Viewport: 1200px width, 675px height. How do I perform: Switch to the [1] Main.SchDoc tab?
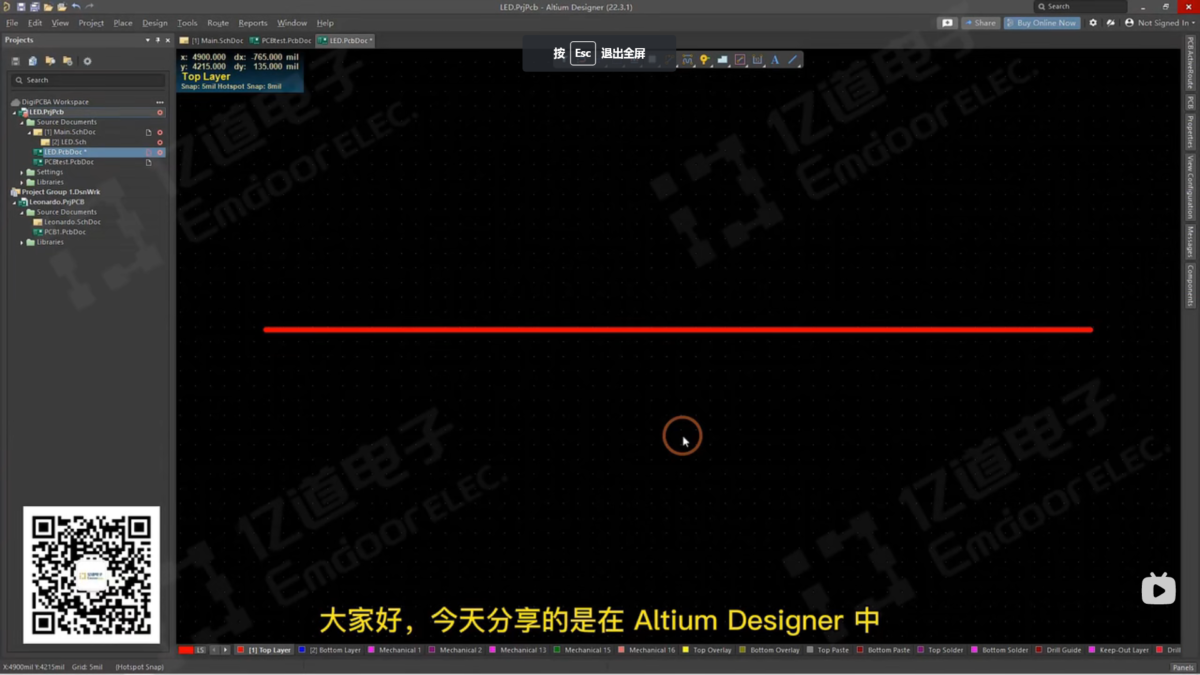[211, 41]
